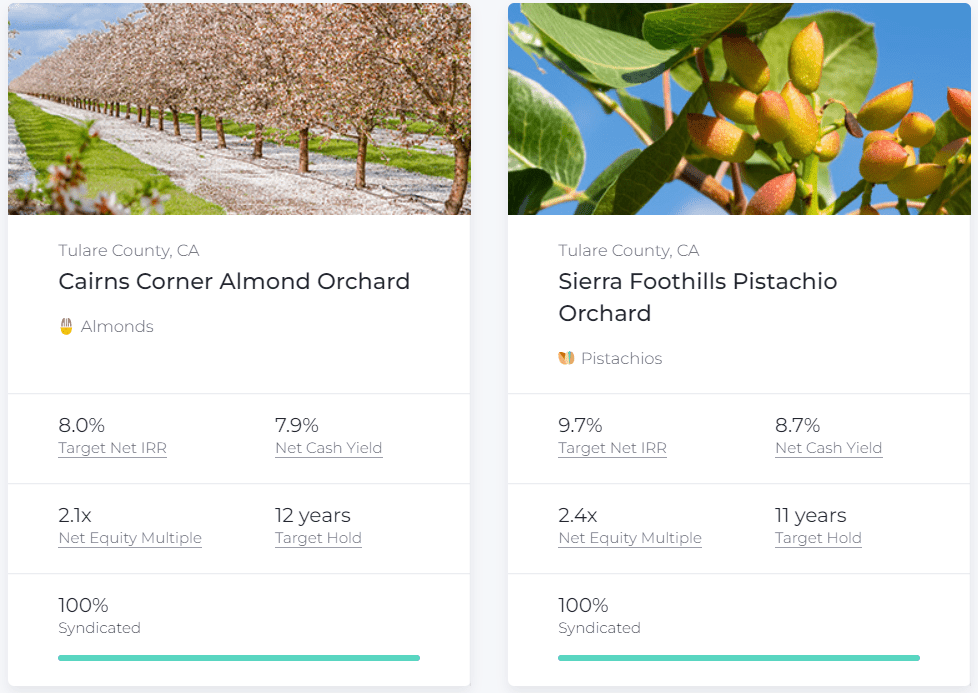Open Net Equity Multiple definition on almond card

(130, 538)
